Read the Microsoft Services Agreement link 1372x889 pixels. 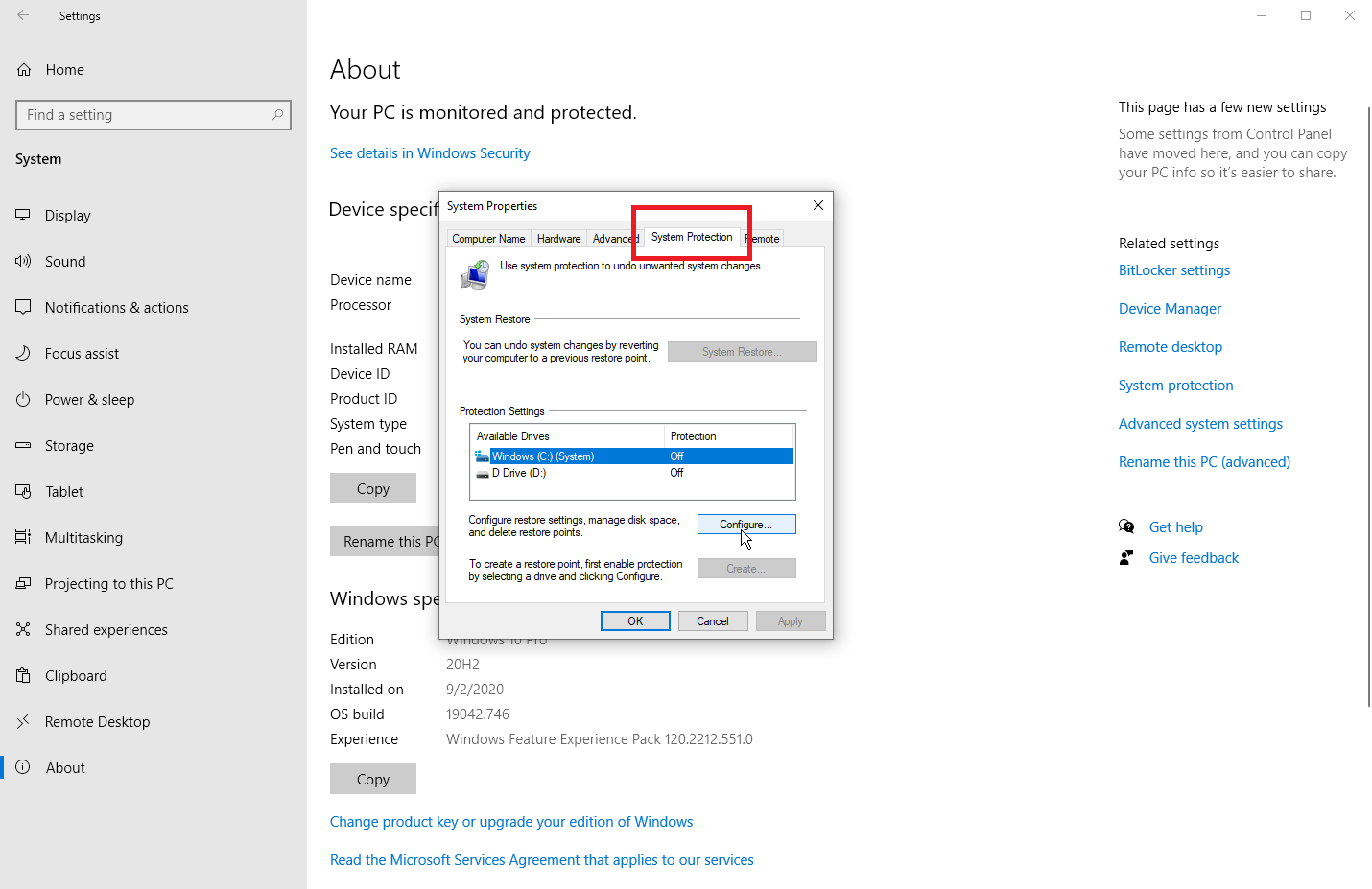click(x=542, y=860)
